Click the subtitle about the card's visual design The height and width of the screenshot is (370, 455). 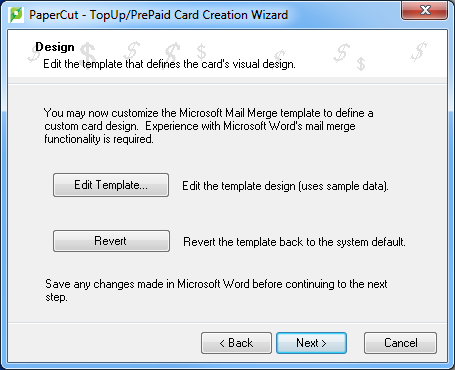click(x=169, y=64)
